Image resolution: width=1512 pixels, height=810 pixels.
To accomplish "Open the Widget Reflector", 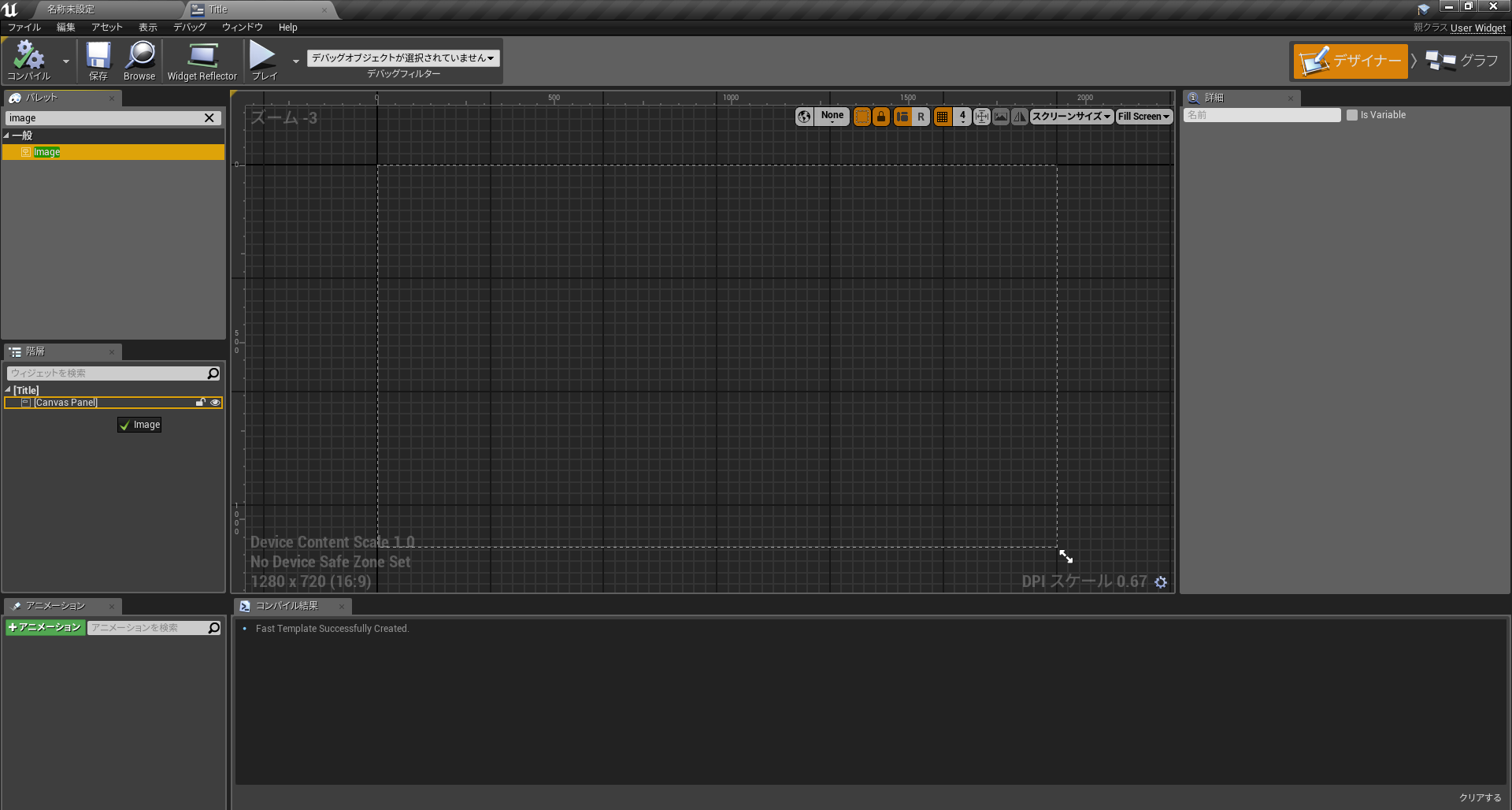I will (202, 60).
